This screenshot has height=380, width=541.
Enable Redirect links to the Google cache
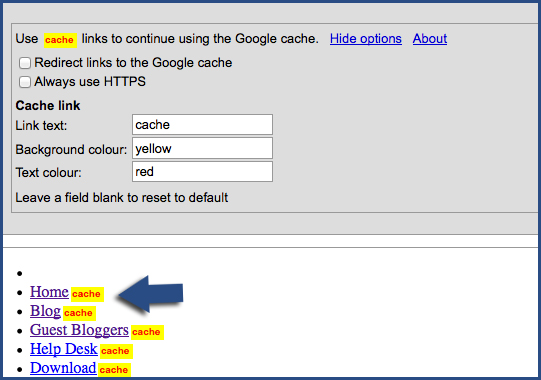(25, 63)
